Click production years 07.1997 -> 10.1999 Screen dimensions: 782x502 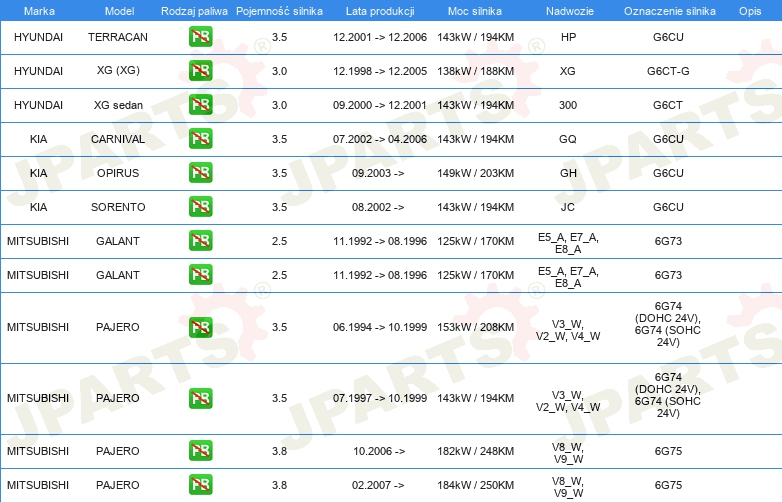tap(380, 398)
